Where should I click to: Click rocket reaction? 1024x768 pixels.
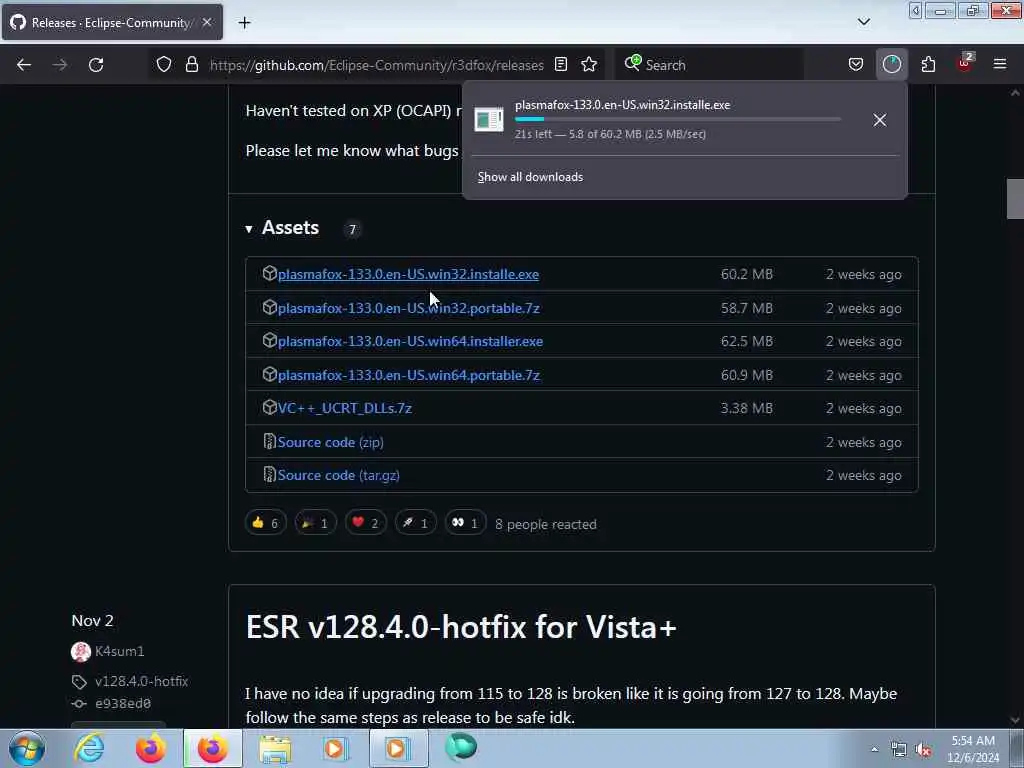click(x=415, y=523)
